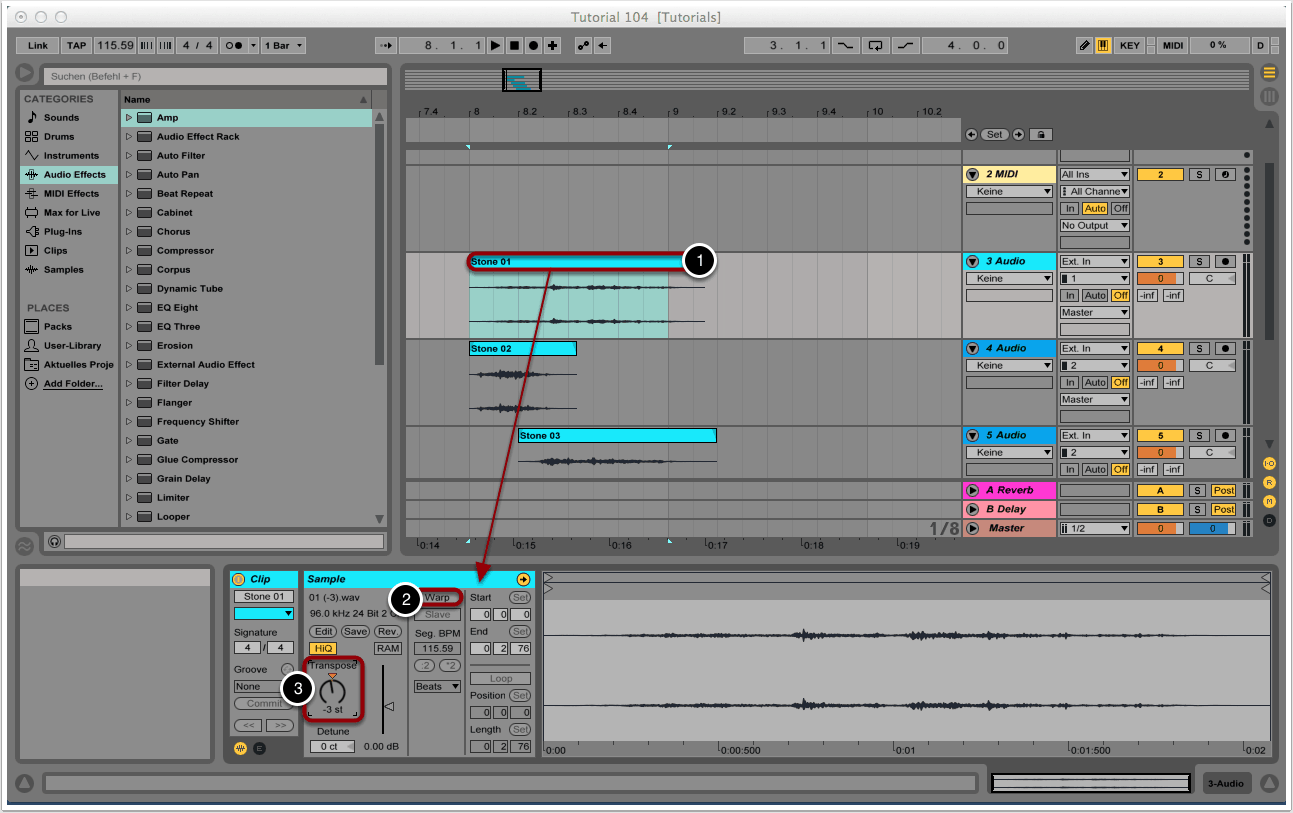Click the Follow arrow button
Image resolution: width=1293 pixels, height=813 pixels.
pyautogui.click(x=385, y=45)
